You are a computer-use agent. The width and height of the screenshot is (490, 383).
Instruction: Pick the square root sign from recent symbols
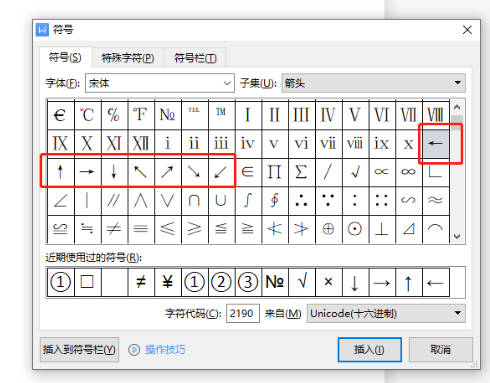coord(301,282)
